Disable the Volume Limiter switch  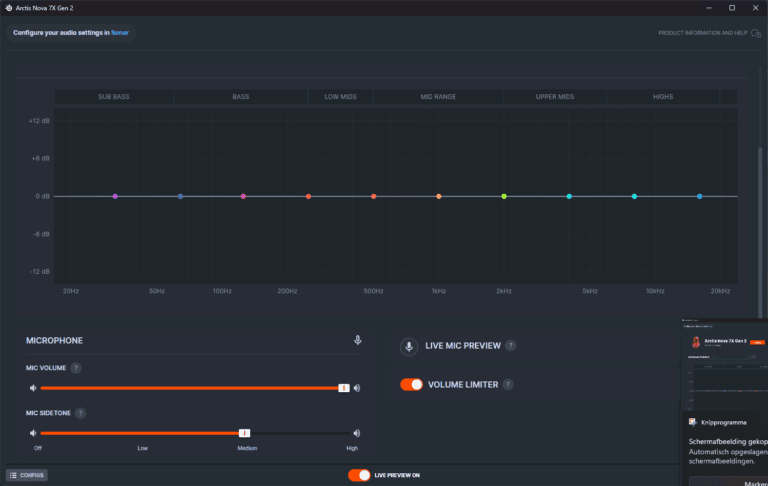coord(411,385)
